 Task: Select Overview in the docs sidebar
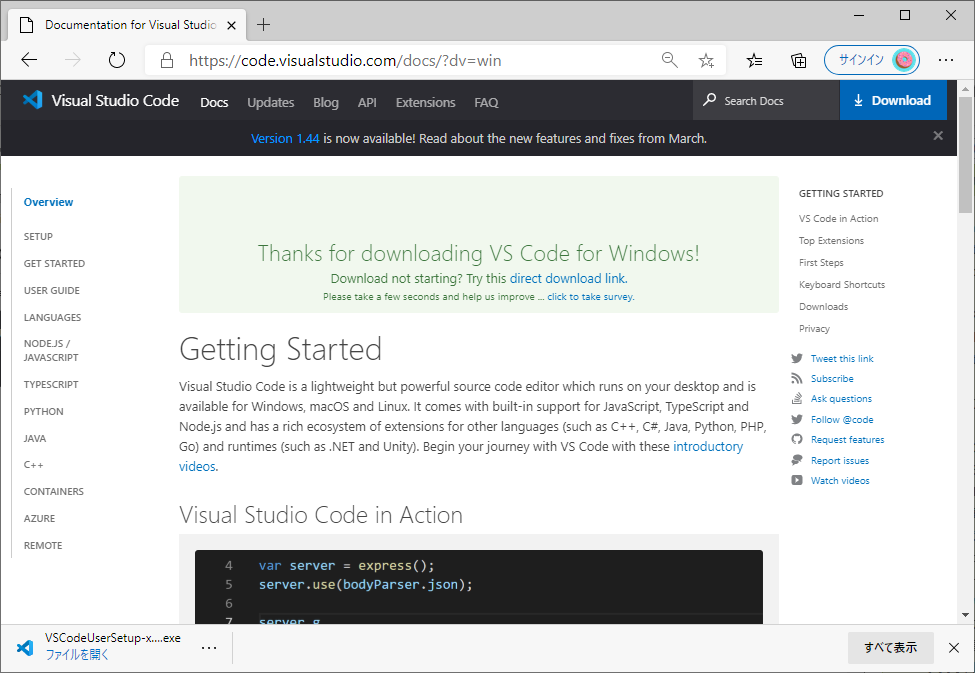49,202
